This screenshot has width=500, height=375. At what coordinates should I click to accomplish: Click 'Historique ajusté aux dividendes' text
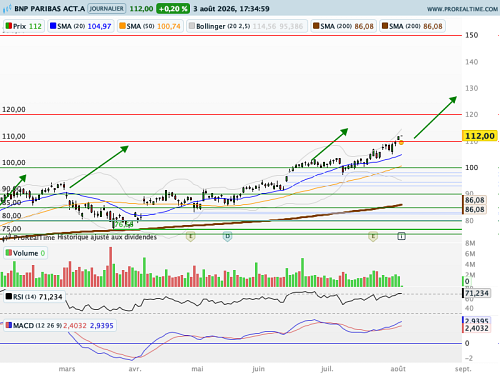(x=107, y=237)
